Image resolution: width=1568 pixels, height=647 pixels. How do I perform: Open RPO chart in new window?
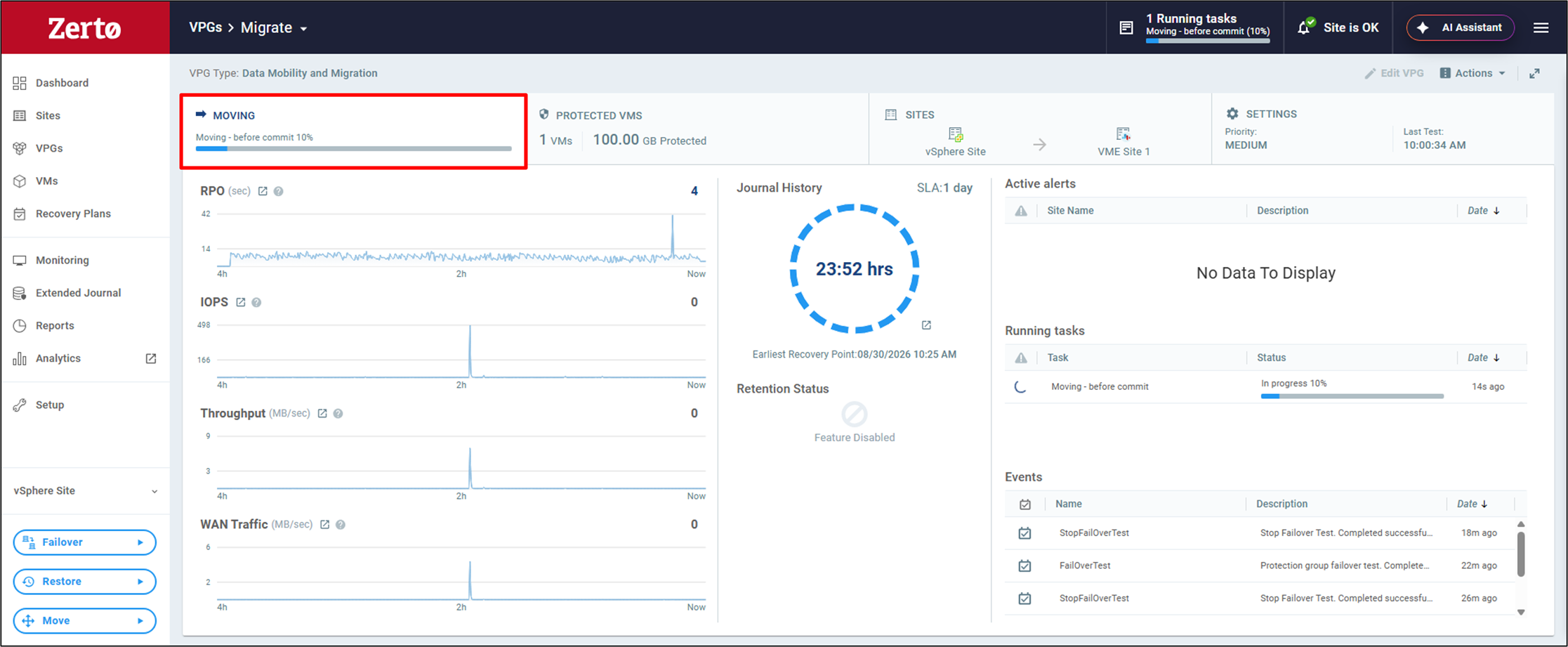(263, 191)
